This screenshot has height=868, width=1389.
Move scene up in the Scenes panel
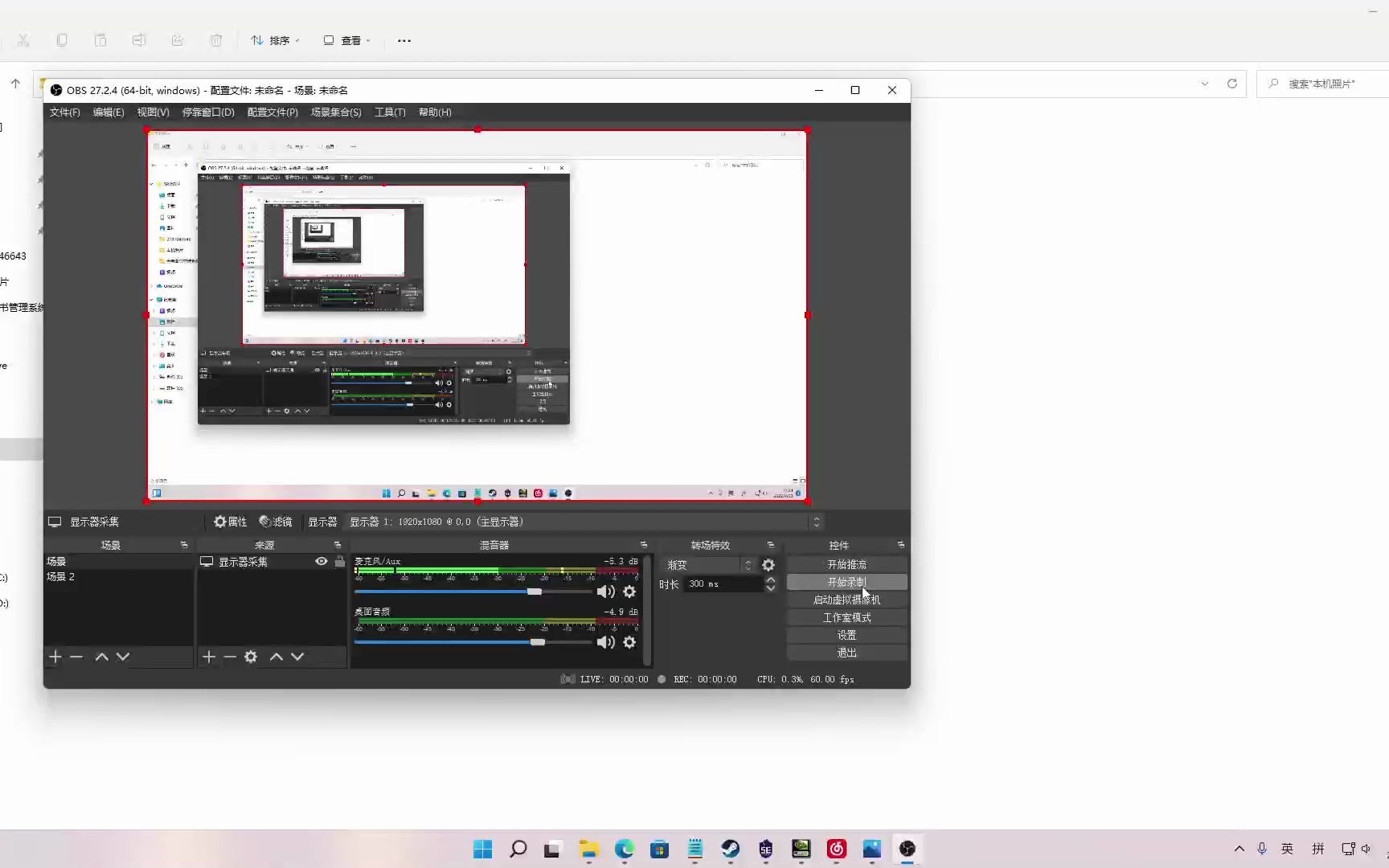[x=101, y=657]
